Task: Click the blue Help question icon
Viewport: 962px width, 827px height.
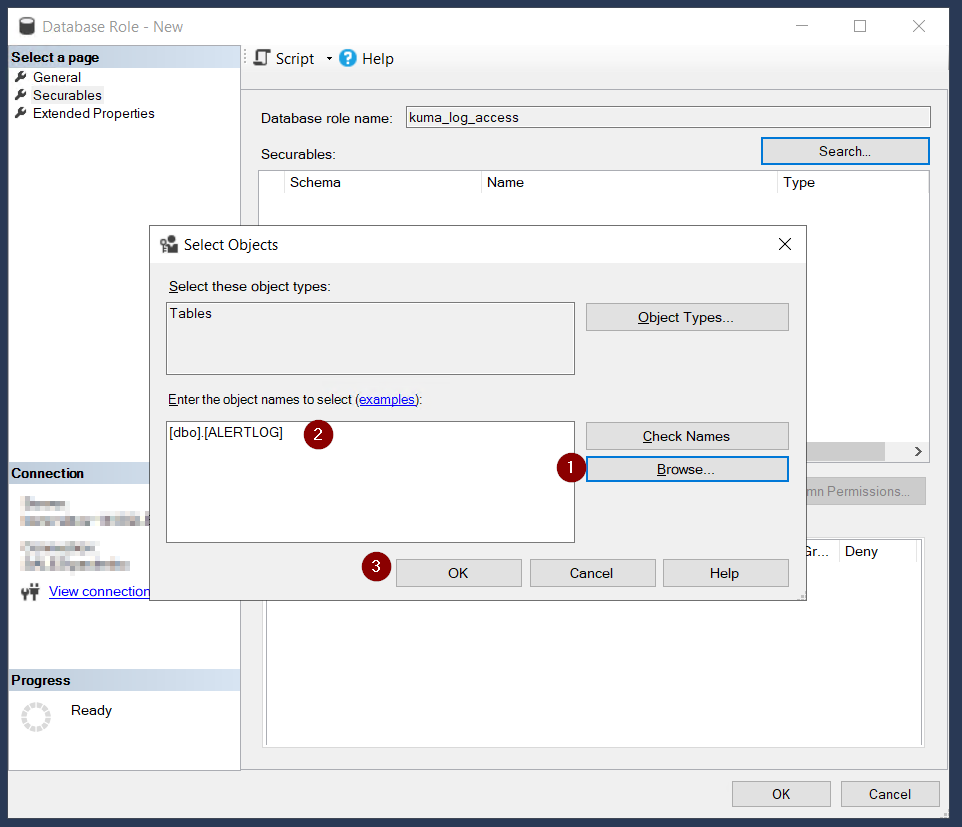Action: 348,58
